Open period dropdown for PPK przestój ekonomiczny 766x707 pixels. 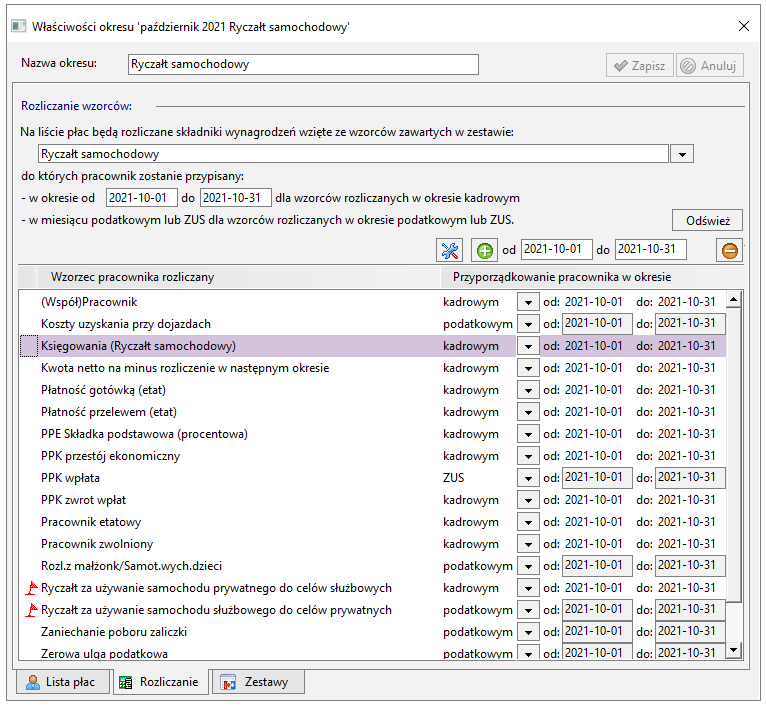point(528,456)
